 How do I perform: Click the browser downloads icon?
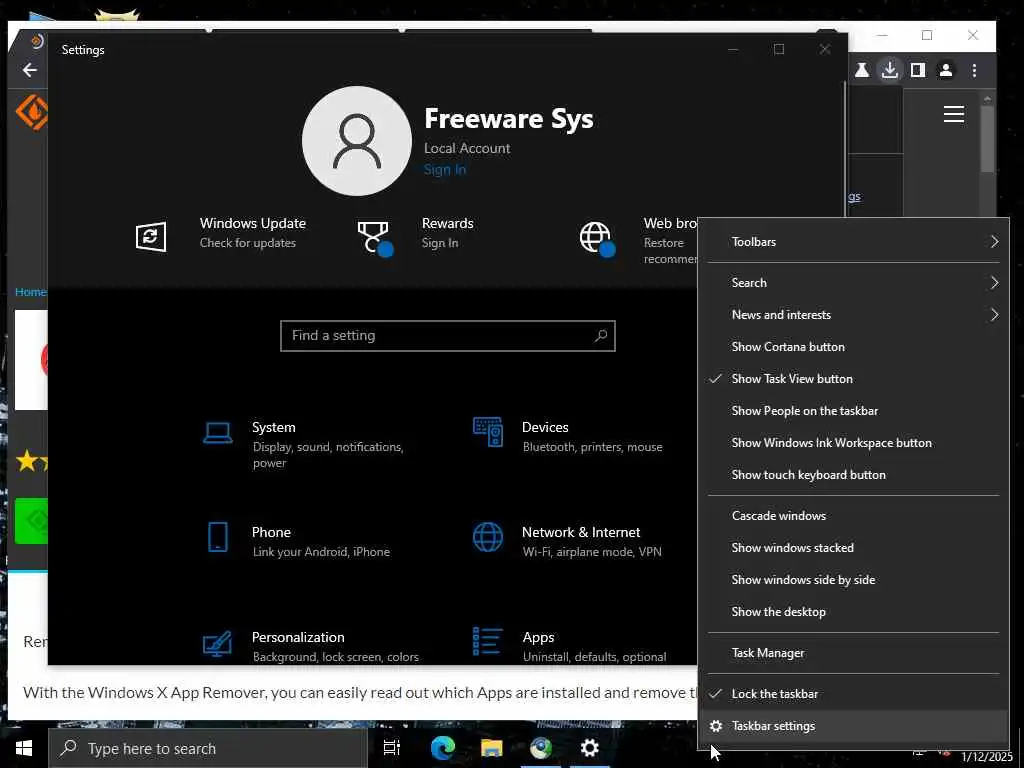(x=889, y=70)
